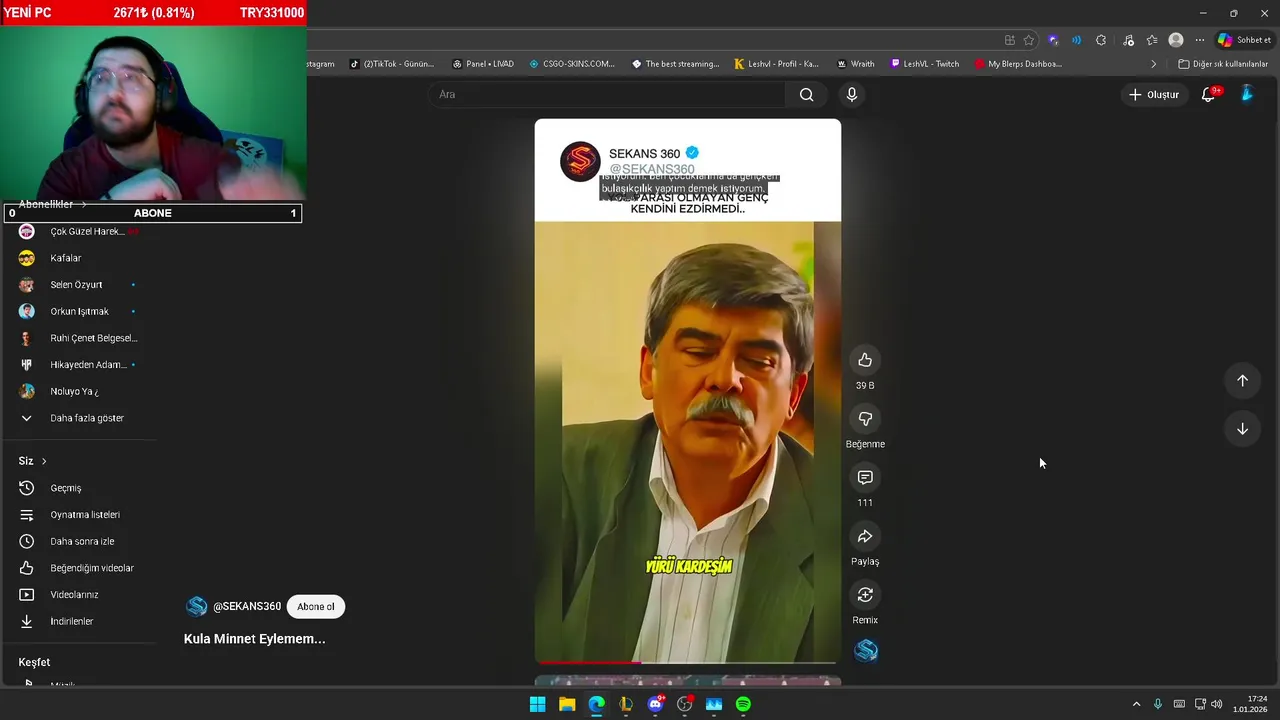The width and height of the screenshot is (1280, 720).
Task: Click the sound thumbnail below Remix
Action: (x=866, y=651)
